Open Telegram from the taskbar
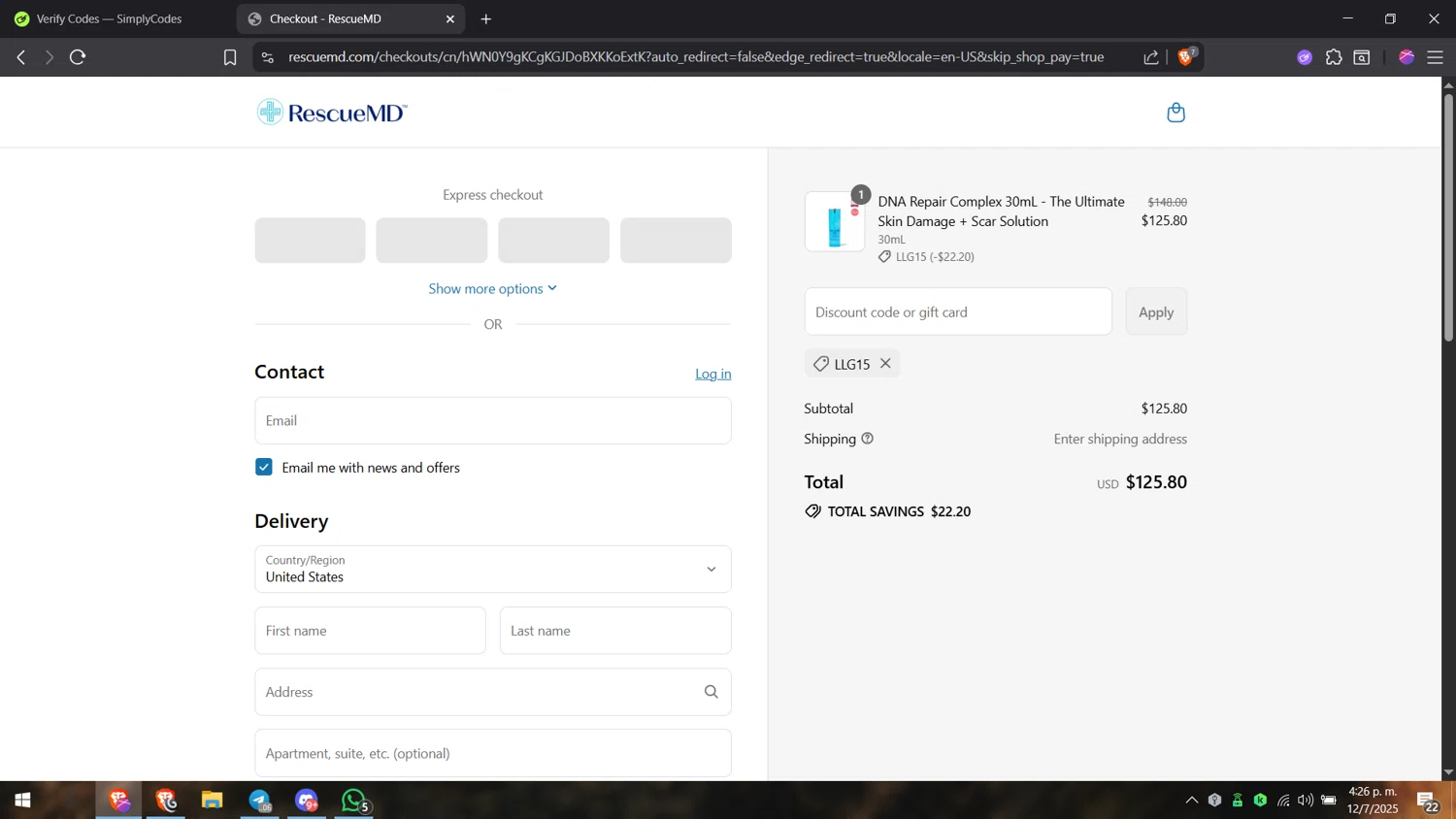This screenshot has width=1456, height=819. pos(259,801)
